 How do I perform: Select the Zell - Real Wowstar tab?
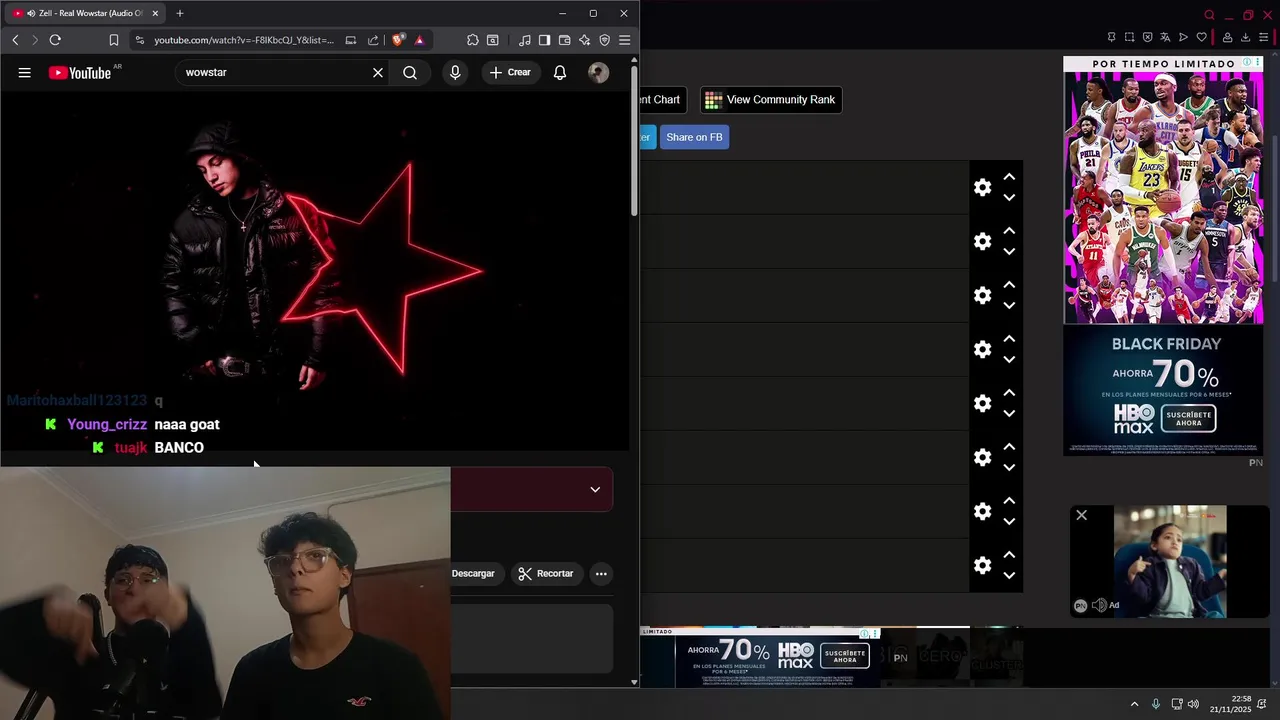(85, 13)
